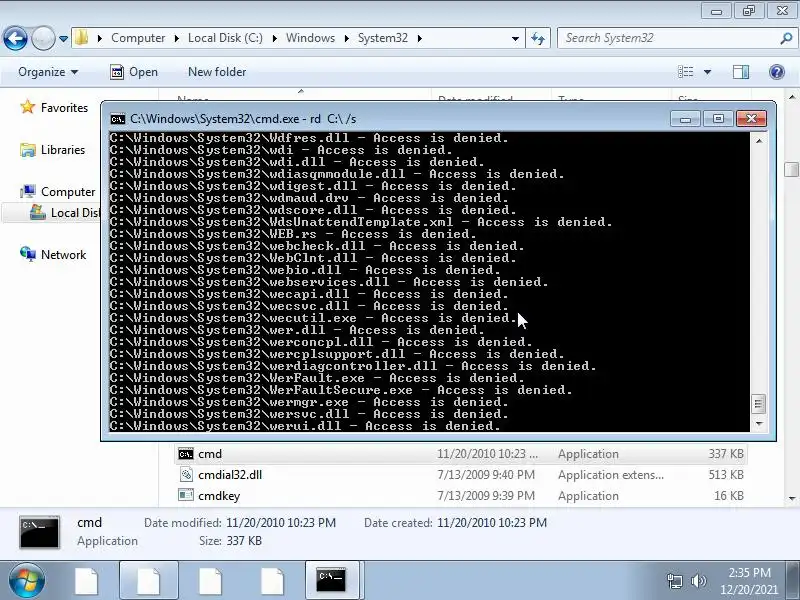The height and width of the screenshot is (600, 800).
Task: Click Explorer file list scroll down arrow
Action: 792,498
